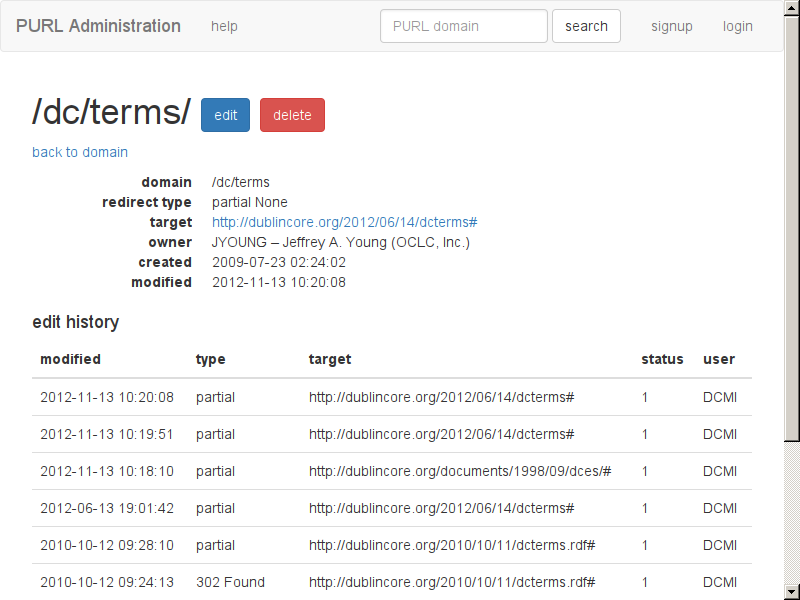This screenshot has height=600, width=800.
Task: Click the target column header
Action: [330, 359]
